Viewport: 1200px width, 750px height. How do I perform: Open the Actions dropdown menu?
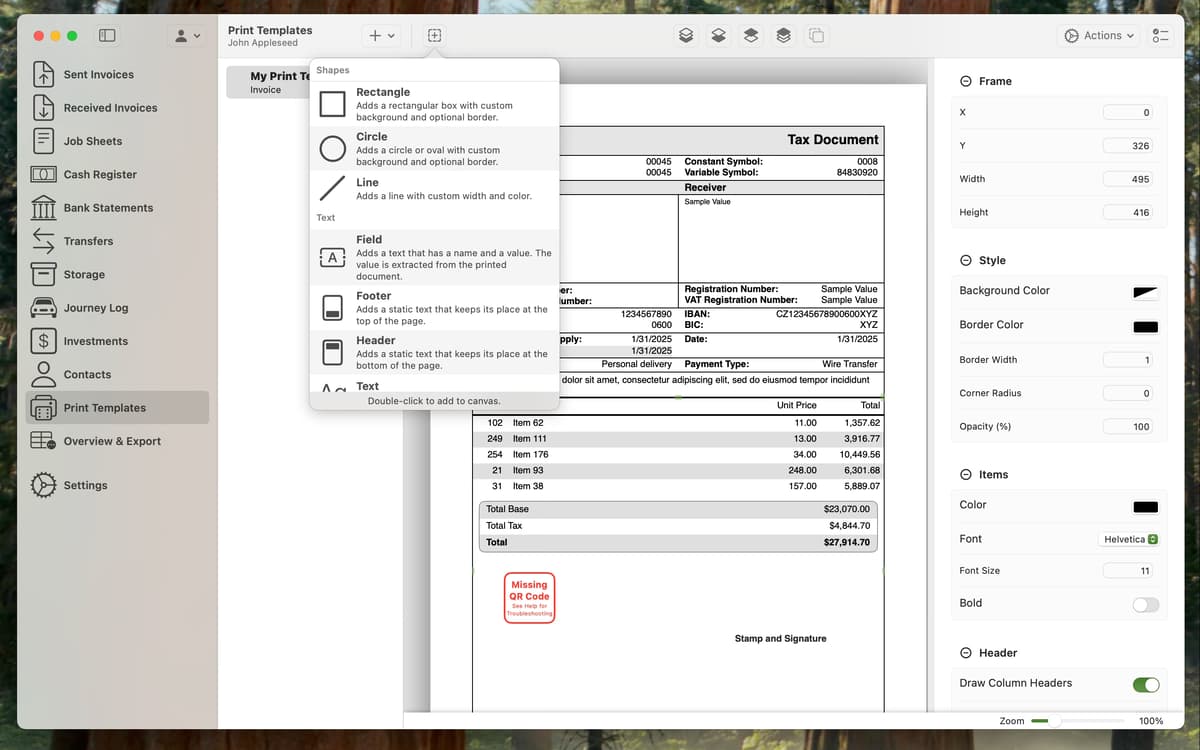coord(1099,36)
